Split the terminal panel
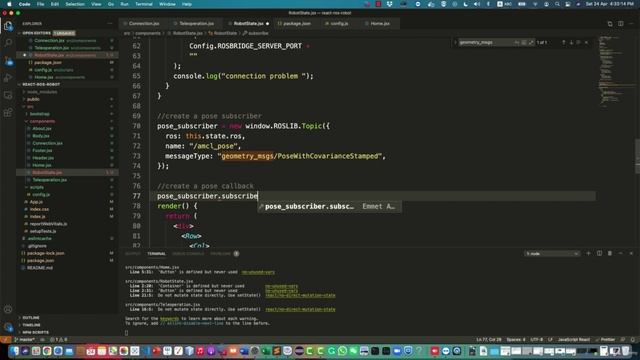This screenshot has width=640, height=360. [599, 253]
